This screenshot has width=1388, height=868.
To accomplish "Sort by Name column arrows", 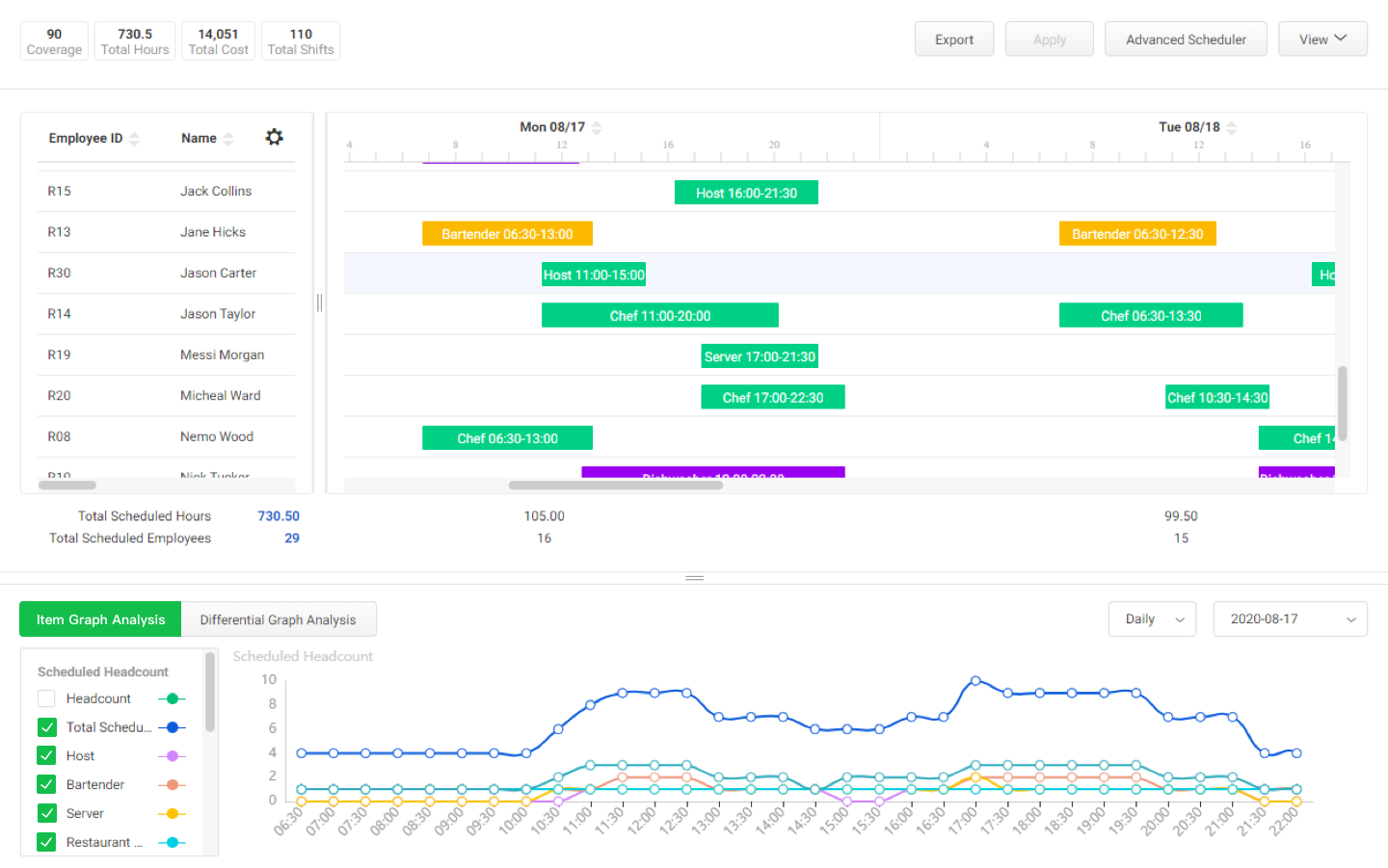I will [x=228, y=139].
